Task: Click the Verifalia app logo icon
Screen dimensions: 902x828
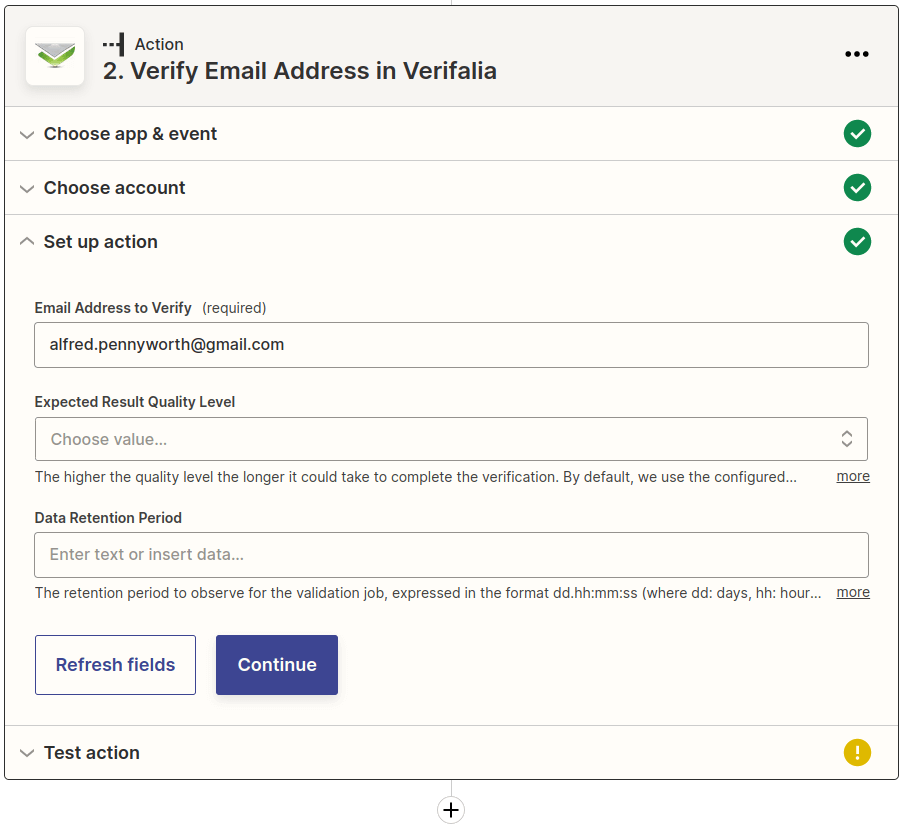Action: point(55,56)
